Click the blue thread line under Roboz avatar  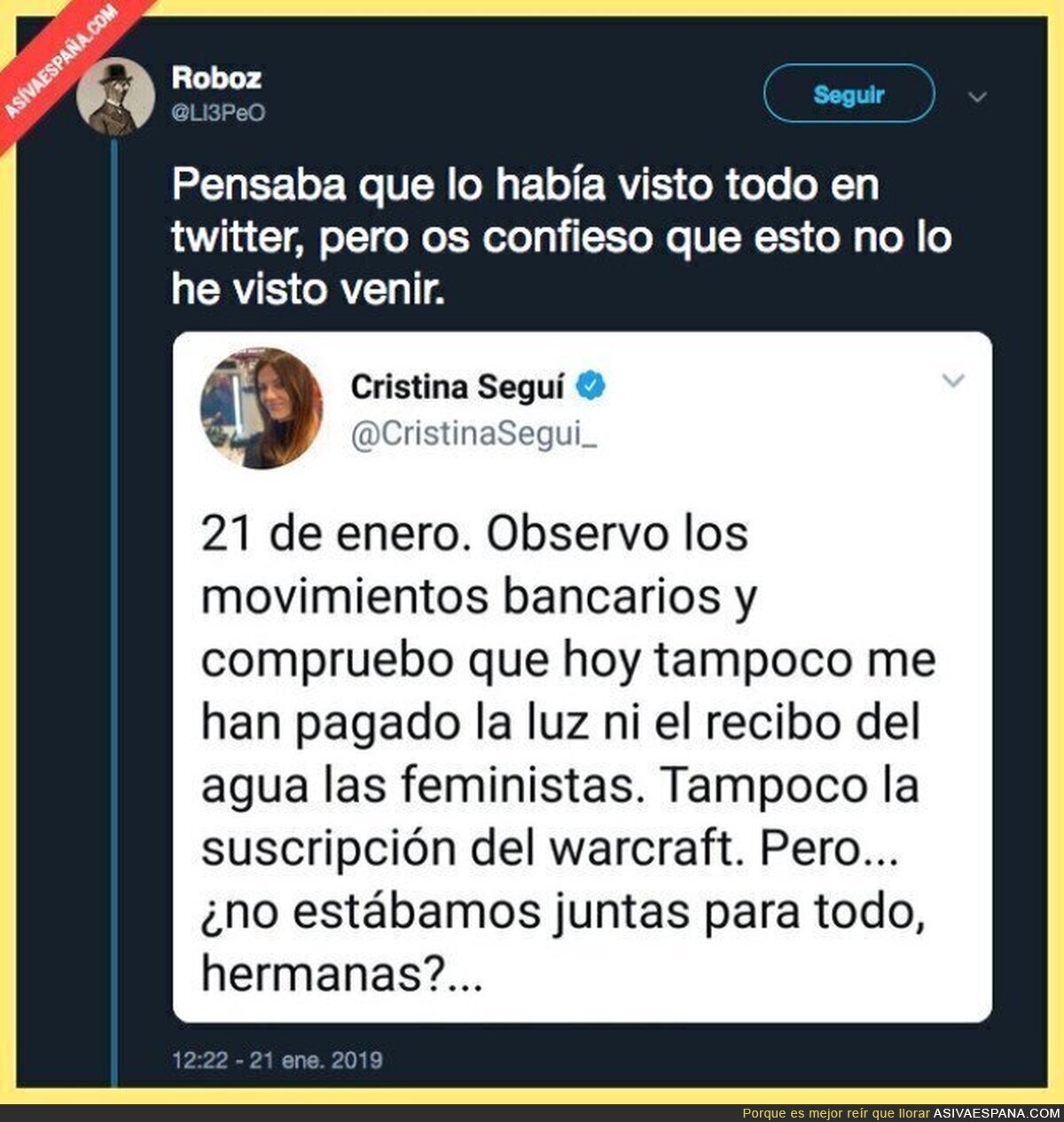(x=113, y=612)
